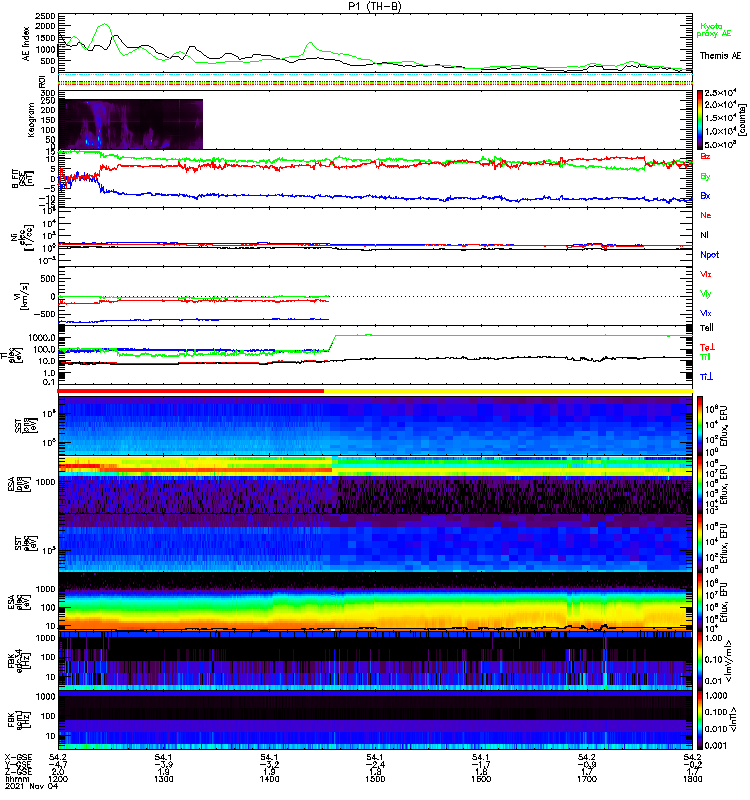Click the black Ni legend label

(704, 235)
